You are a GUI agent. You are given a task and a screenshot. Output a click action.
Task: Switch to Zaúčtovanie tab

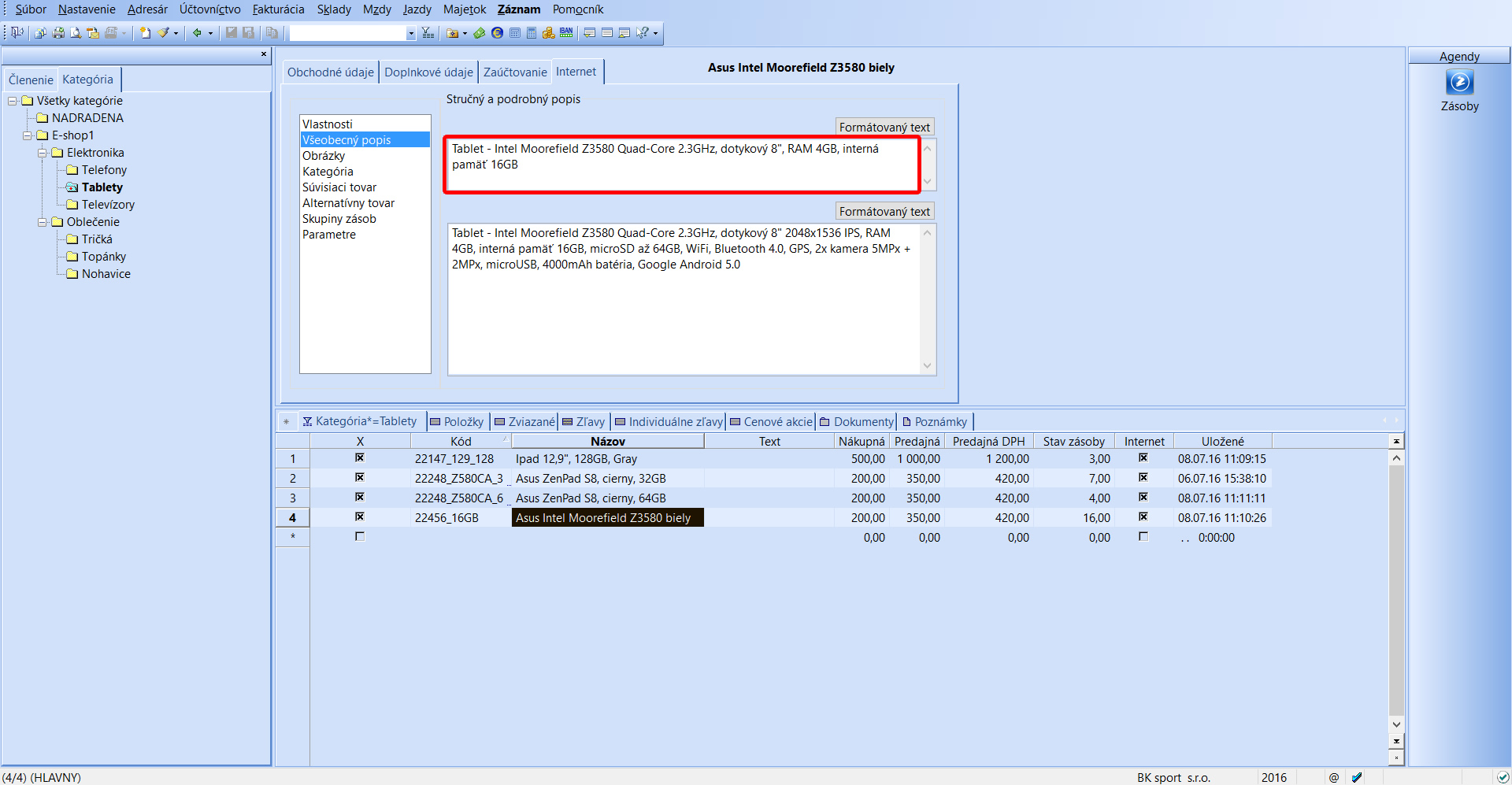click(x=515, y=72)
